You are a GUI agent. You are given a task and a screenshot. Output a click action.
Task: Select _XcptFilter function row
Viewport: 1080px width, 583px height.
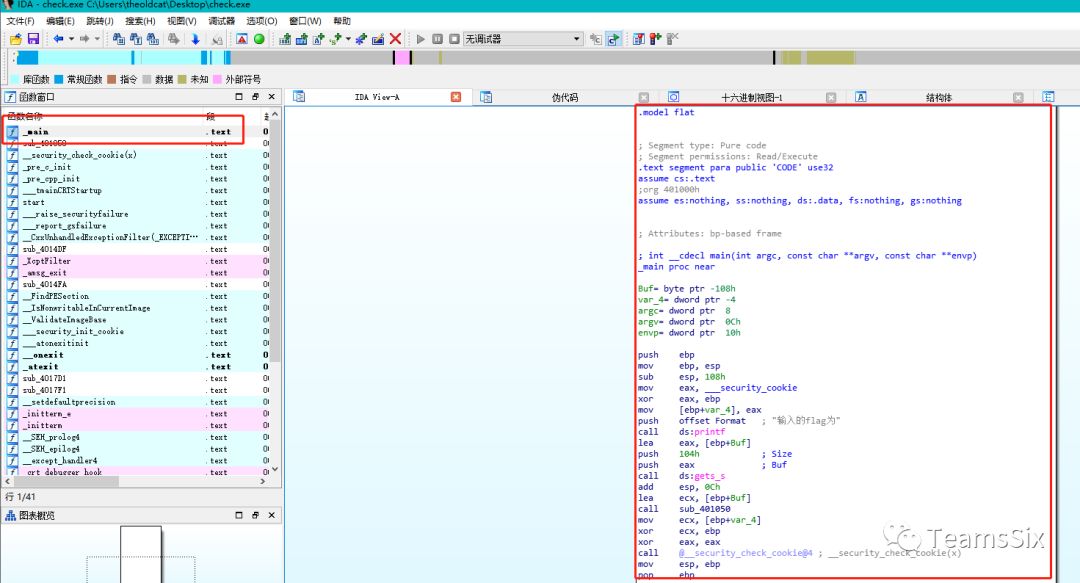pos(138,261)
